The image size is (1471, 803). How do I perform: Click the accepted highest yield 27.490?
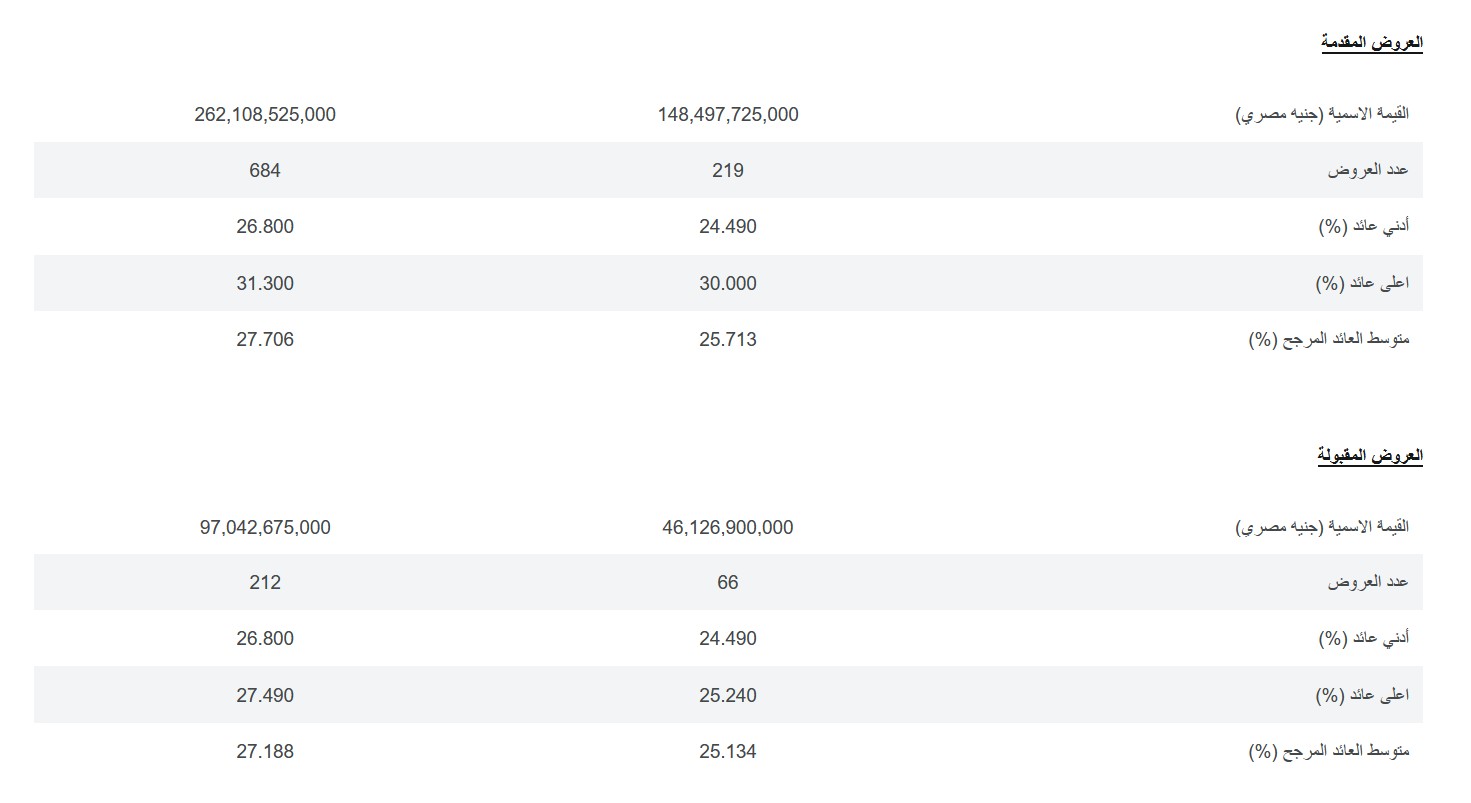click(x=265, y=695)
